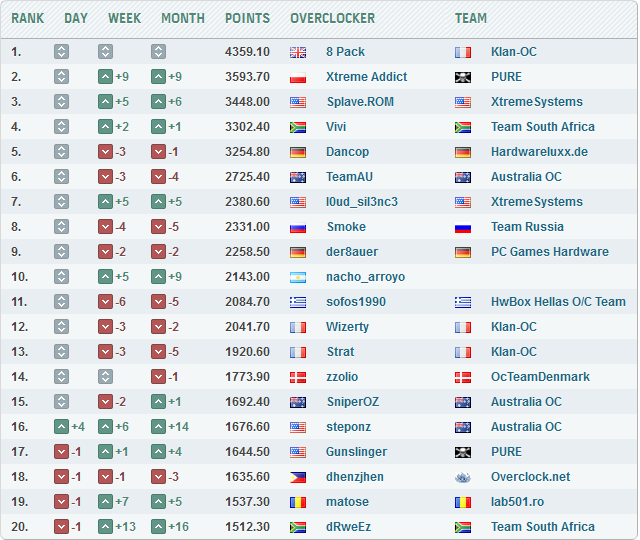This screenshot has height=540, width=640.
Task: Click the red week down arrow for Dancop
Action: (x=105, y=151)
